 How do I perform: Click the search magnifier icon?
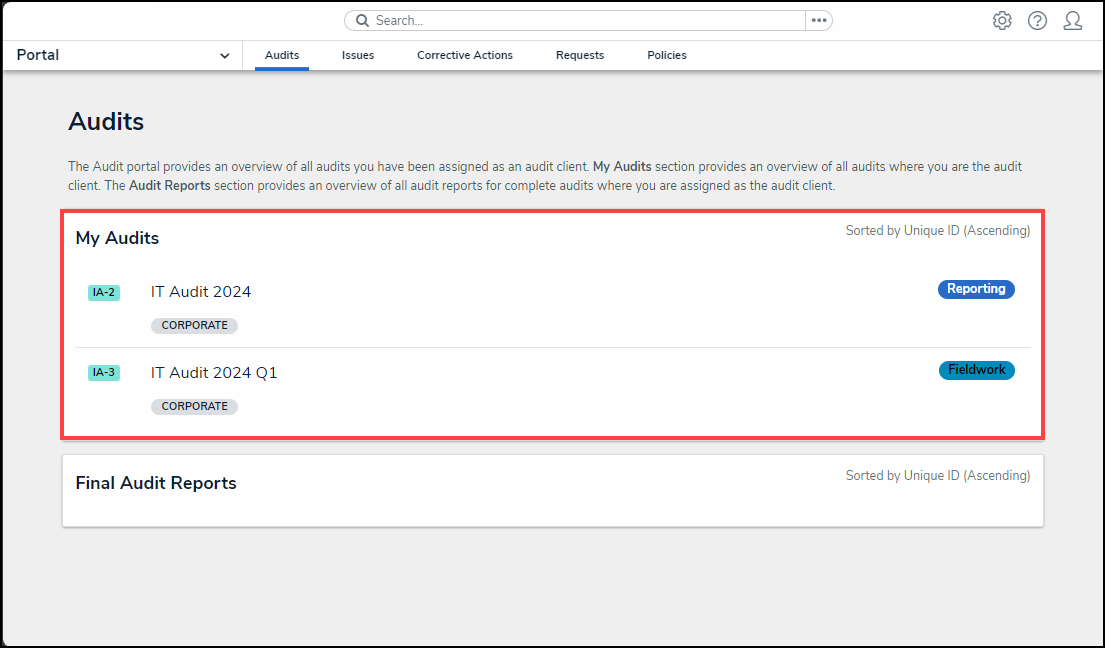click(363, 21)
